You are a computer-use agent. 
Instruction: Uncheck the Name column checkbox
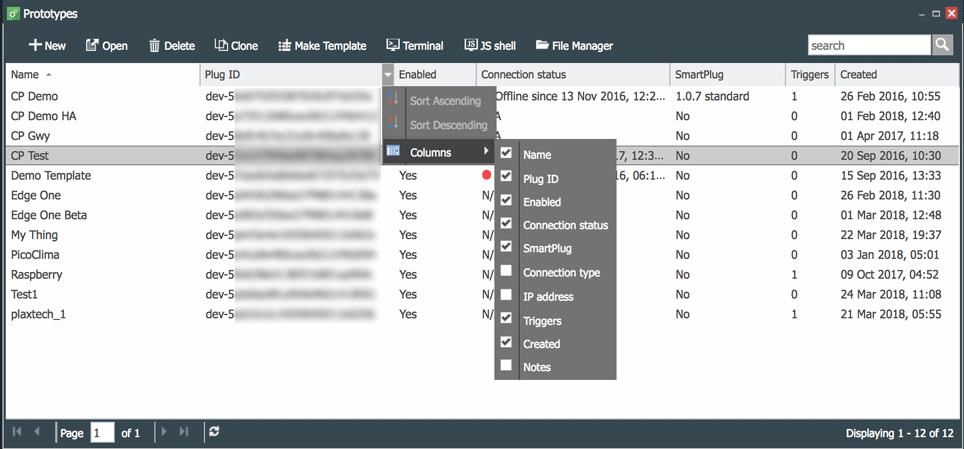[x=506, y=153]
